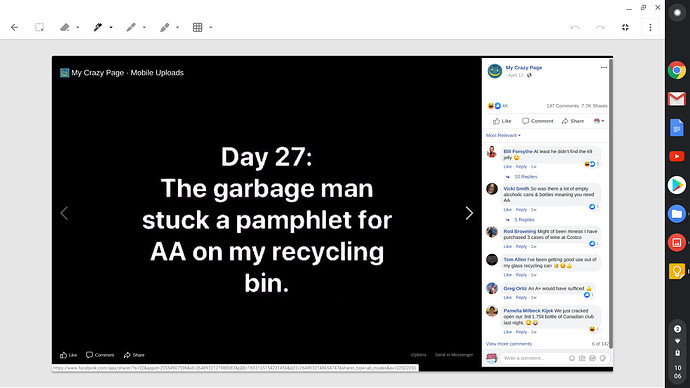Exit fullscreen drawing view
690x388 pixels.
point(625,27)
